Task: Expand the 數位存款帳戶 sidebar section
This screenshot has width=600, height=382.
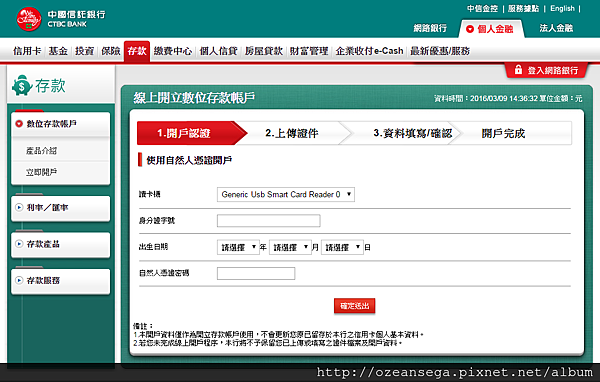Action: pyautogui.click(x=60, y=124)
